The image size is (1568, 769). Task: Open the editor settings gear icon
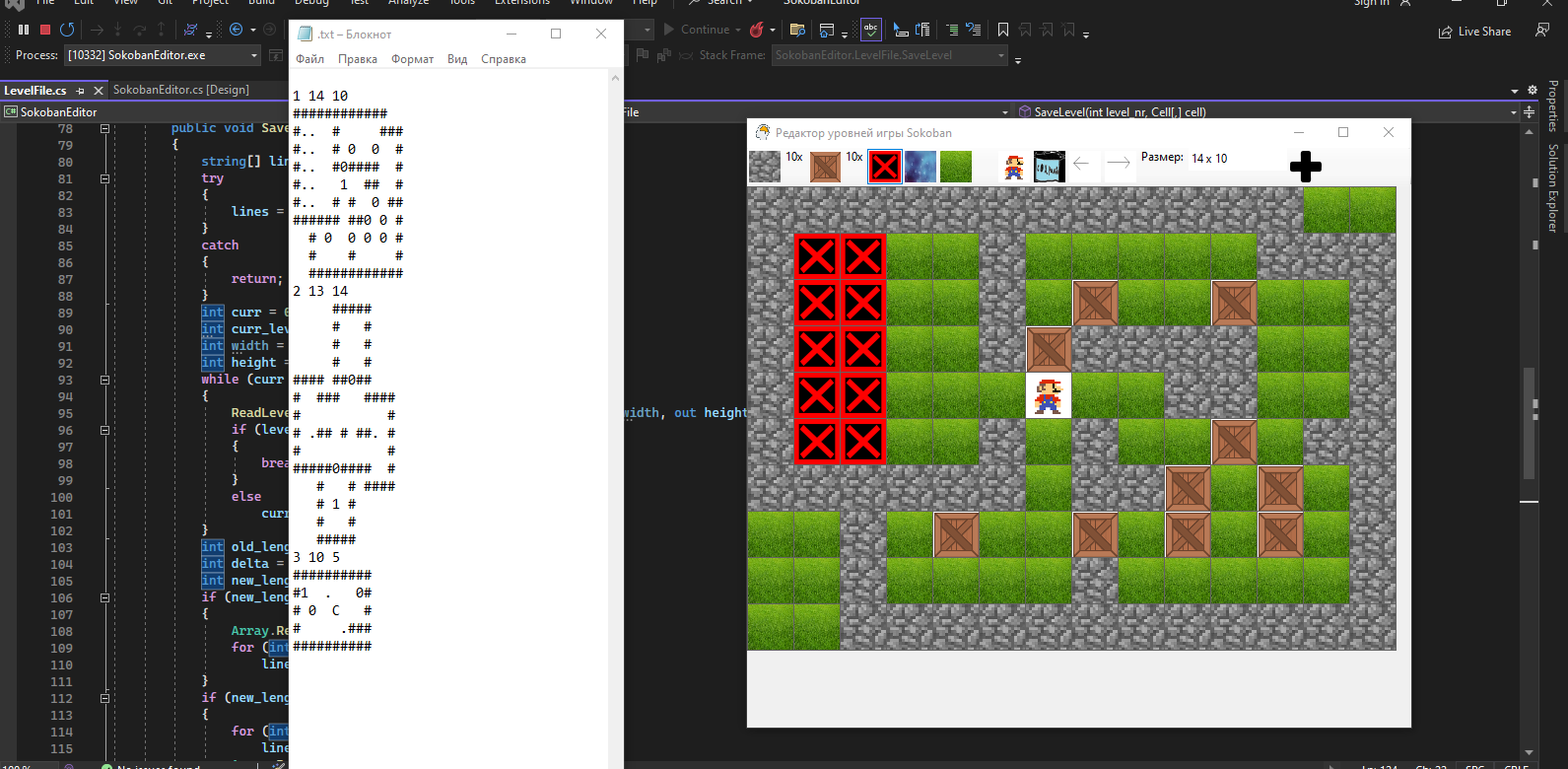click(x=1533, y=90)
